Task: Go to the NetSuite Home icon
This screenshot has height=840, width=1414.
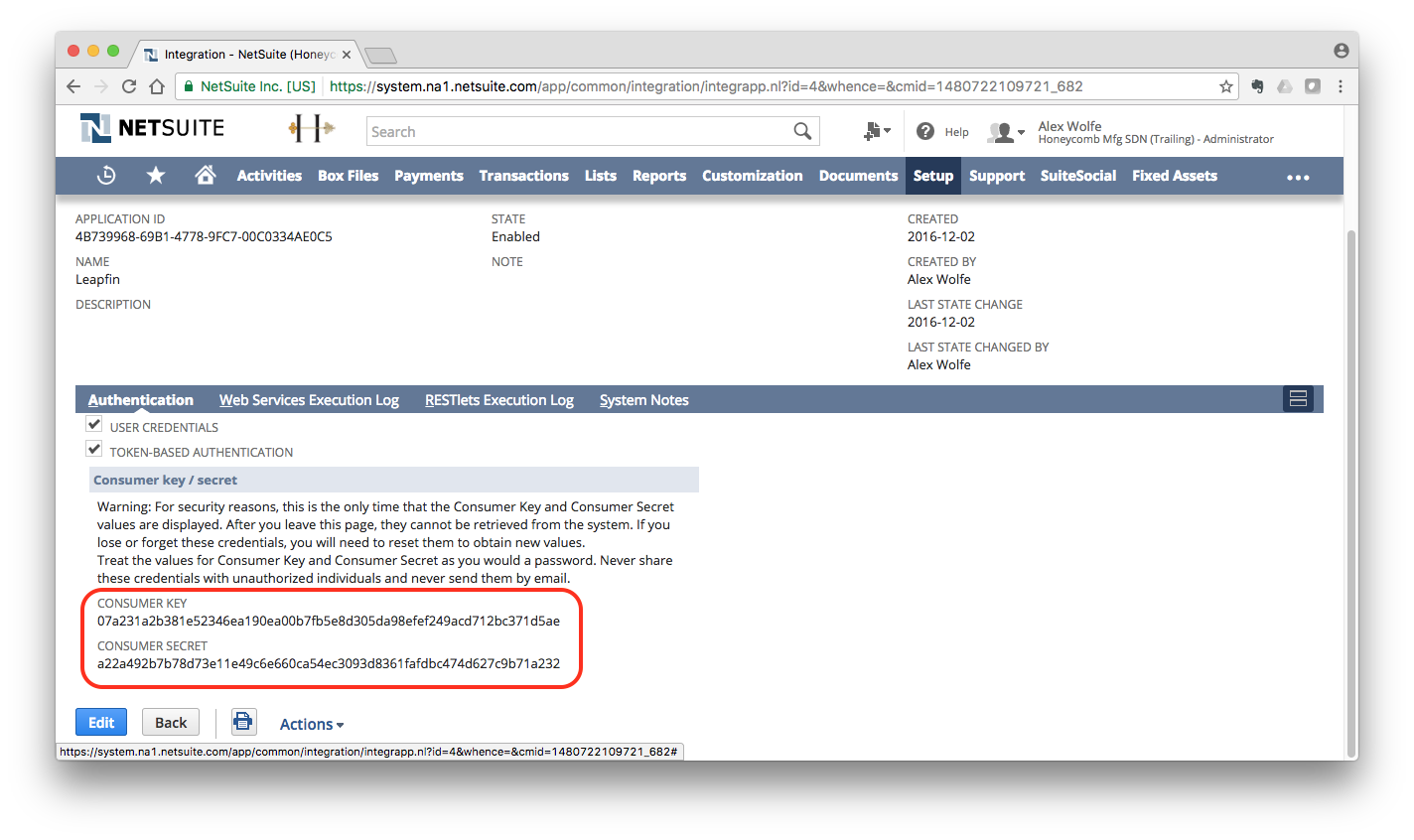Action: (206, 176)
